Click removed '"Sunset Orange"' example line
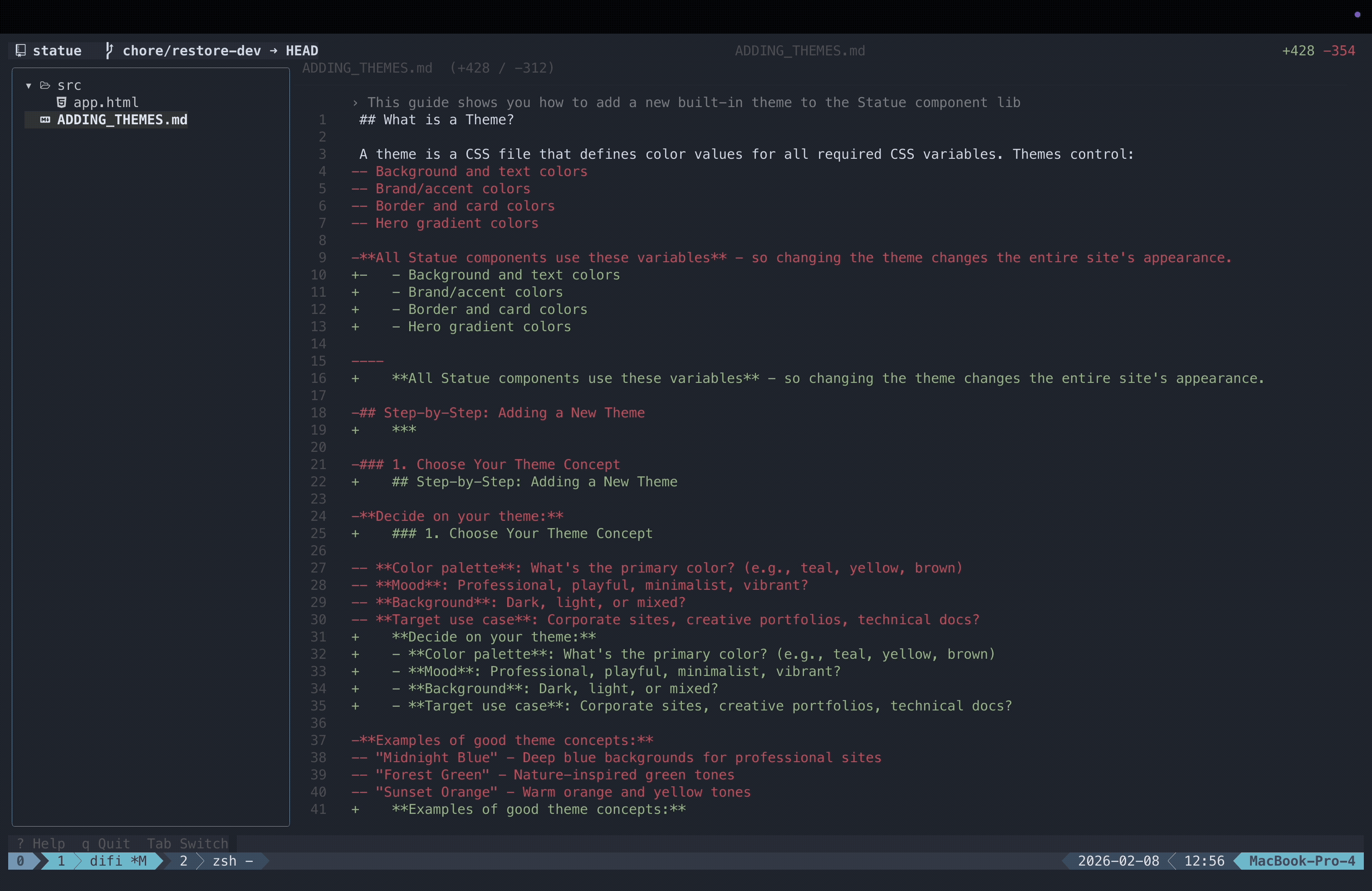1372x891 pixels. [551, 792]
